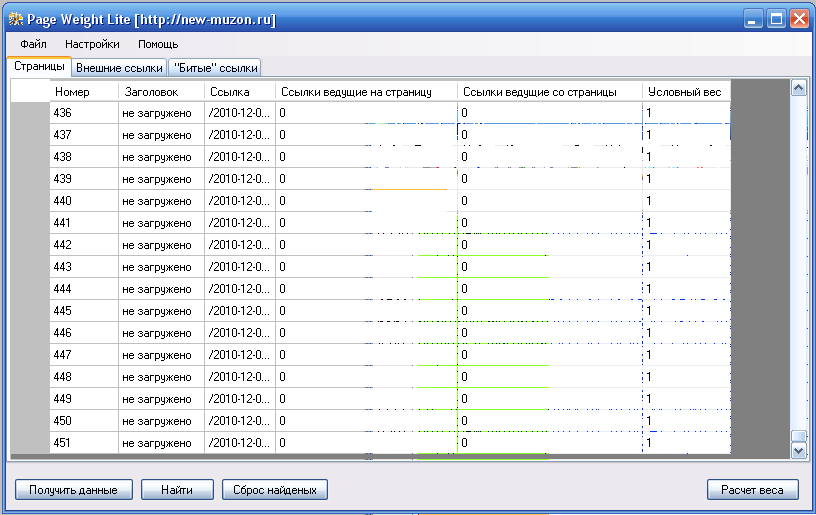
Task: Click the Page Weight Lite title bar icon
Action: 16,19
